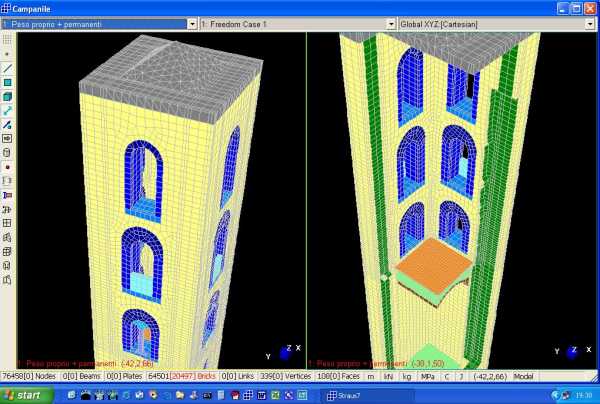Select the Brick cube tool

point(8,96)
